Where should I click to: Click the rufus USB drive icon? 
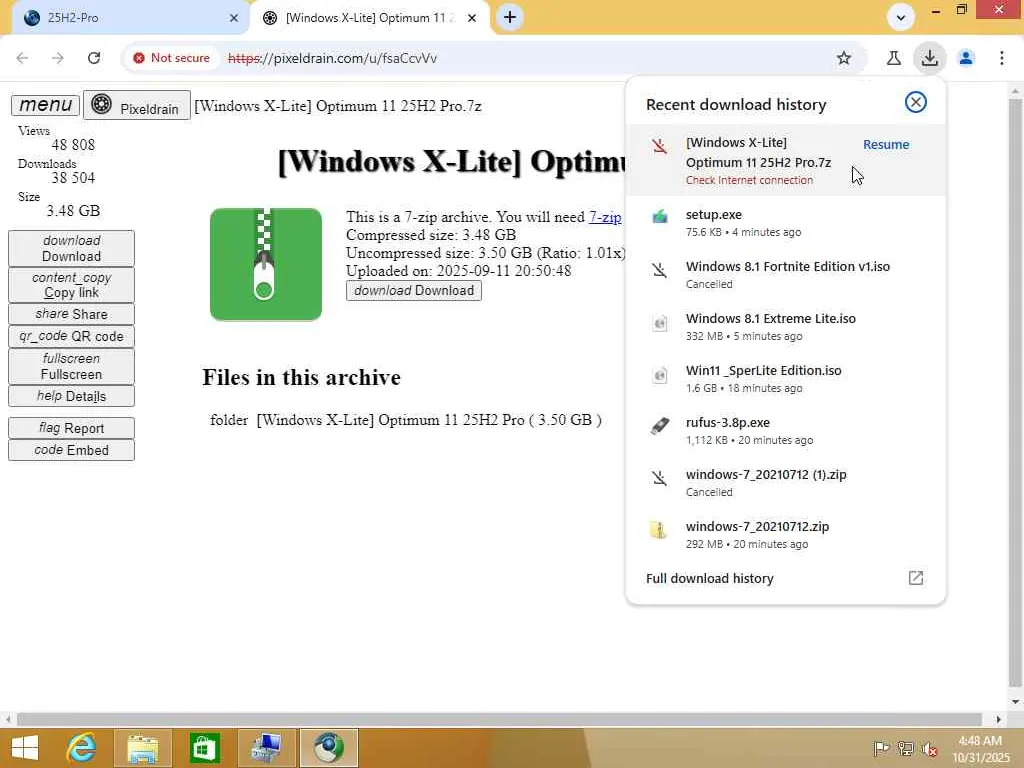660,426
